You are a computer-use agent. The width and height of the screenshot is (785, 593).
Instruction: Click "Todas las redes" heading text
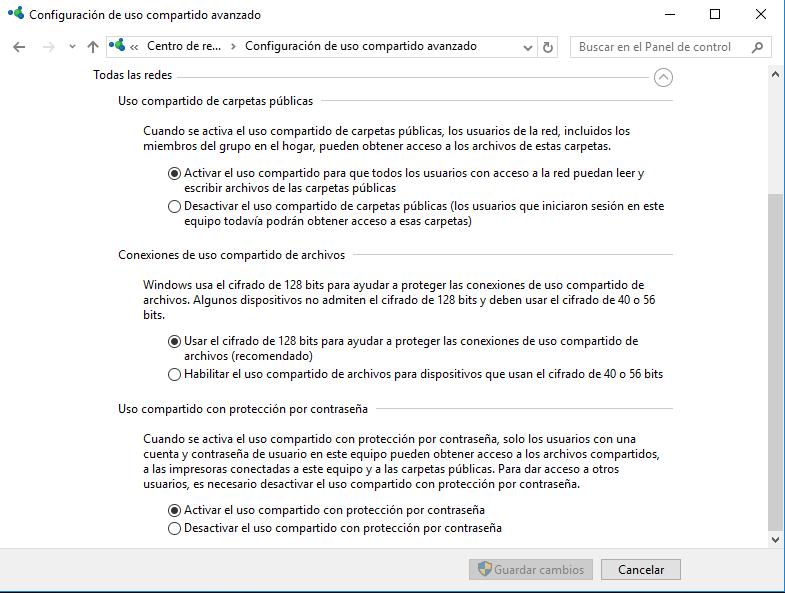[x=133, y=75]
